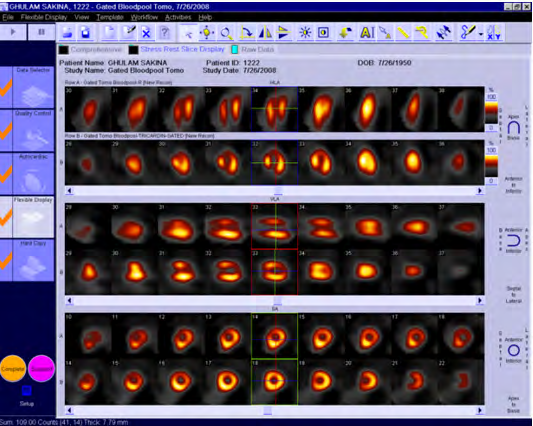Open the Quality Control workflow step
Screen dimensions: 533x426
(x=33, y=131)
